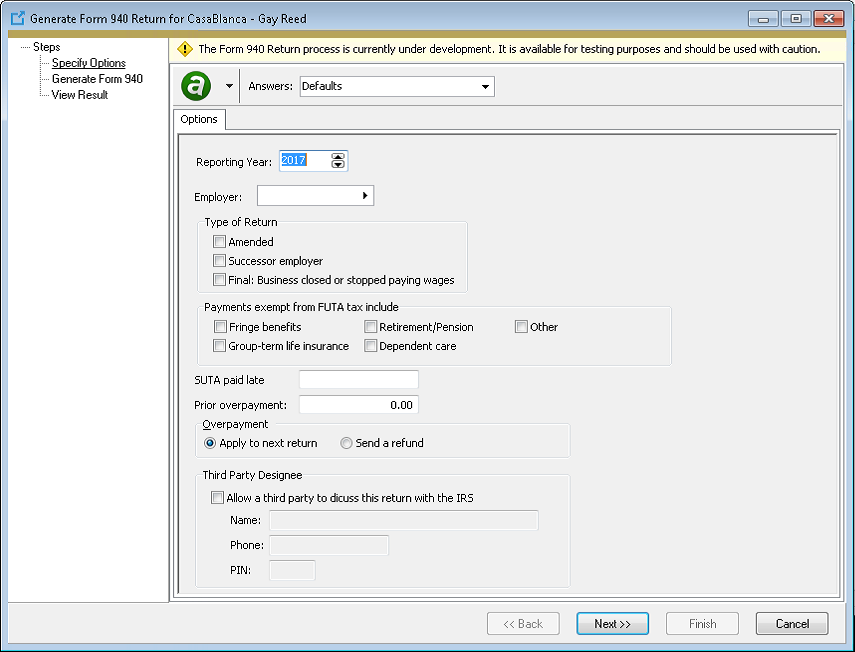The image size is (855, 652).
Task: Check Final: Business closed or stopped paying wages
Action: pyautogui.click(x=219, y=279)
